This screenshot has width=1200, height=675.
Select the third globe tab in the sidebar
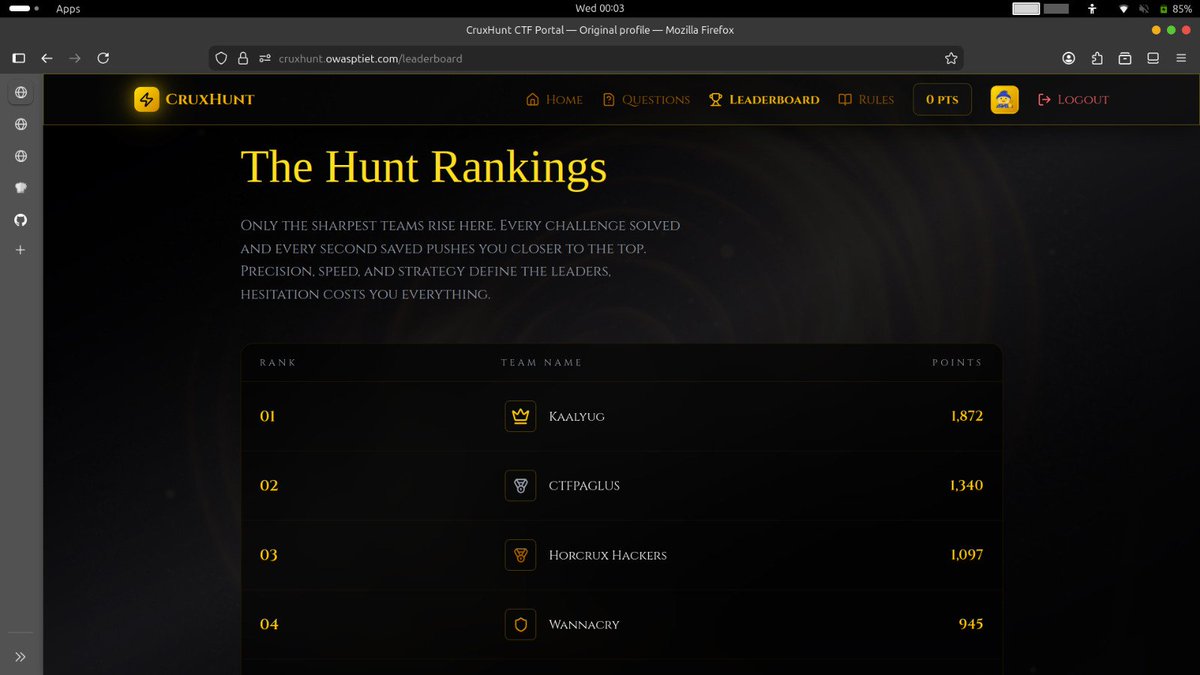click(21, 156)
